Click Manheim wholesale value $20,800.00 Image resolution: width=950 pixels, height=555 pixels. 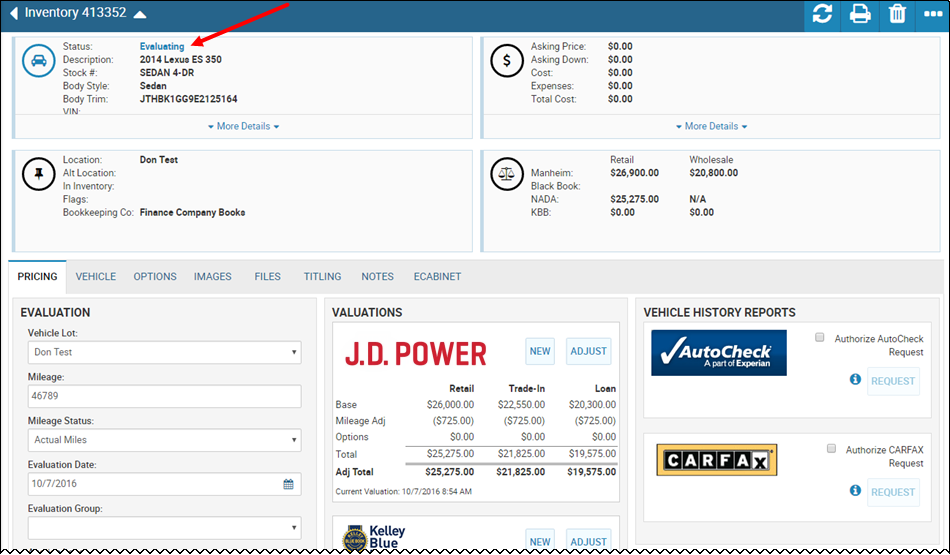coord(714,173)
